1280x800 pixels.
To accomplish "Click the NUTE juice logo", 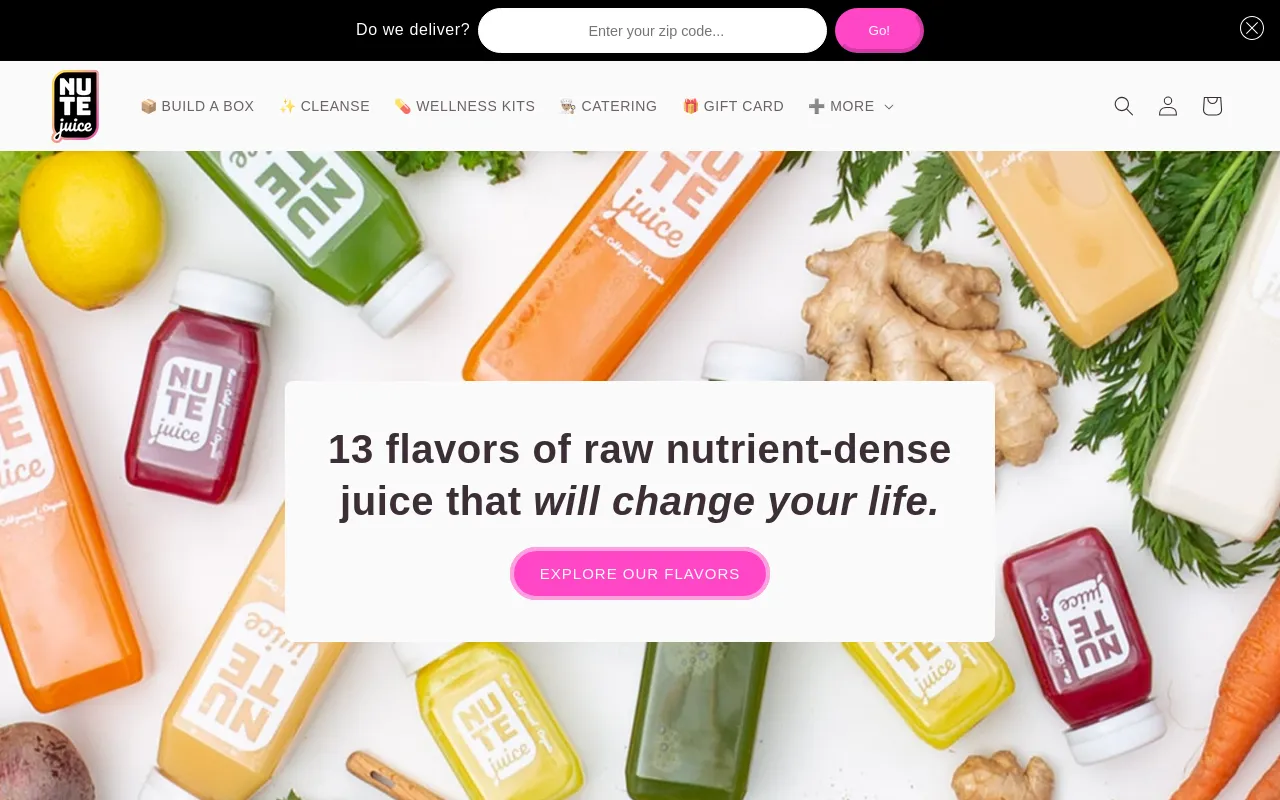I will 75,106.
